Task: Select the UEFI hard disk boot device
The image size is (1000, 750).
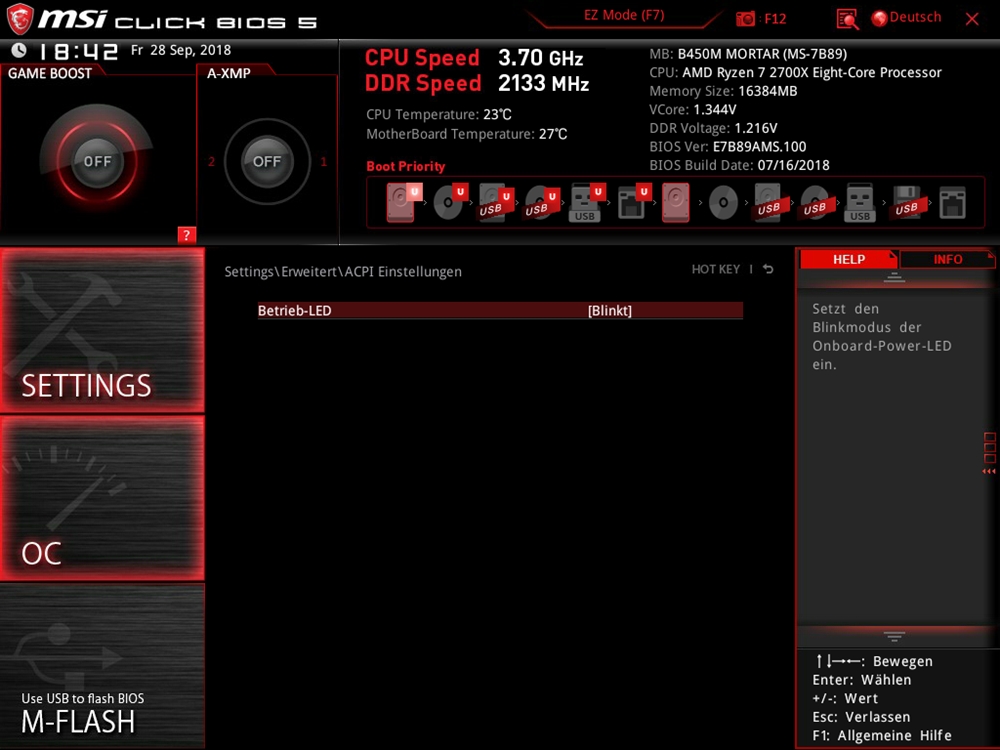Action: tap(402, 202)
